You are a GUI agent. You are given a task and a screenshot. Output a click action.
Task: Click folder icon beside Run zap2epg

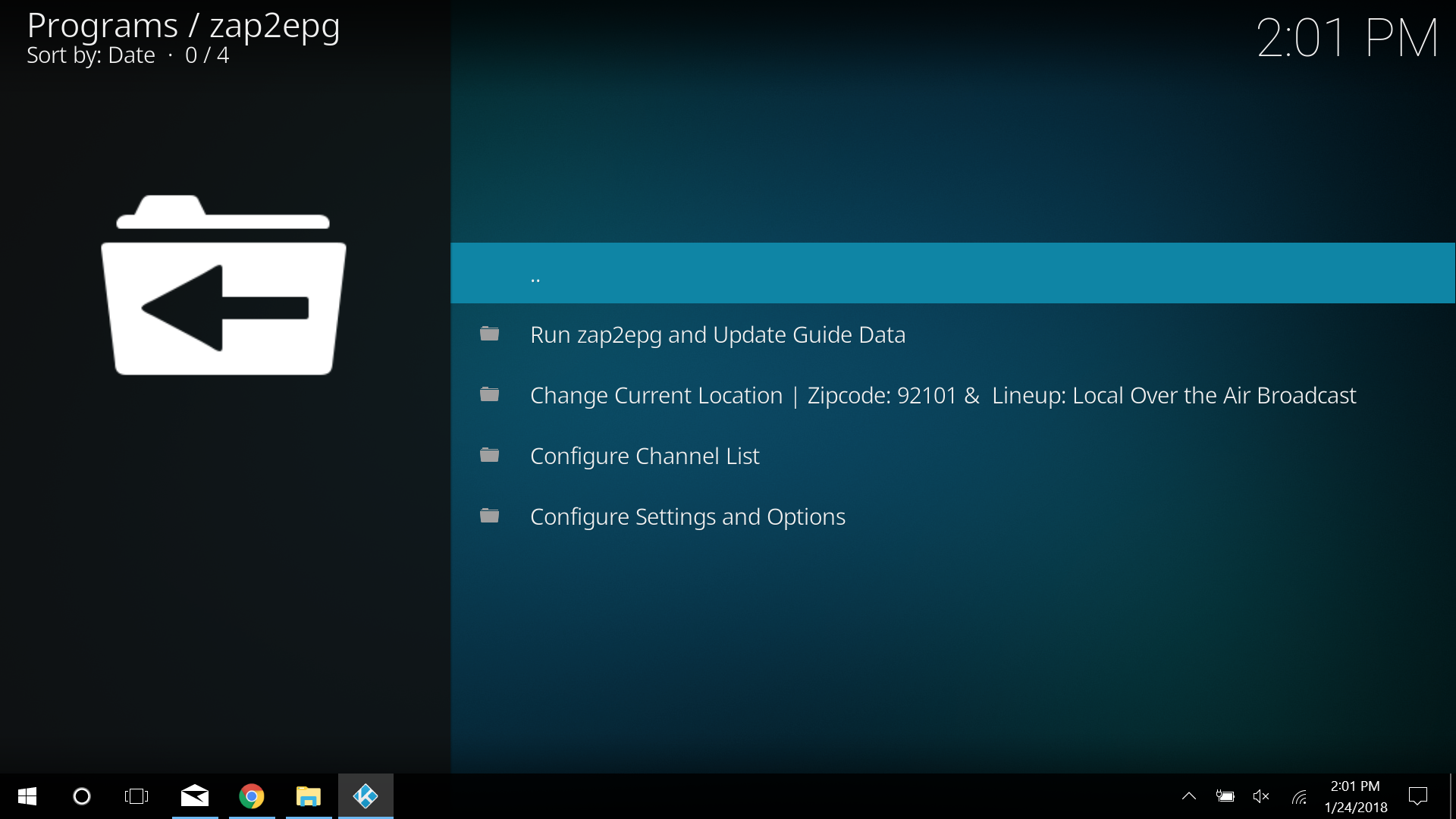pos(489,334)
